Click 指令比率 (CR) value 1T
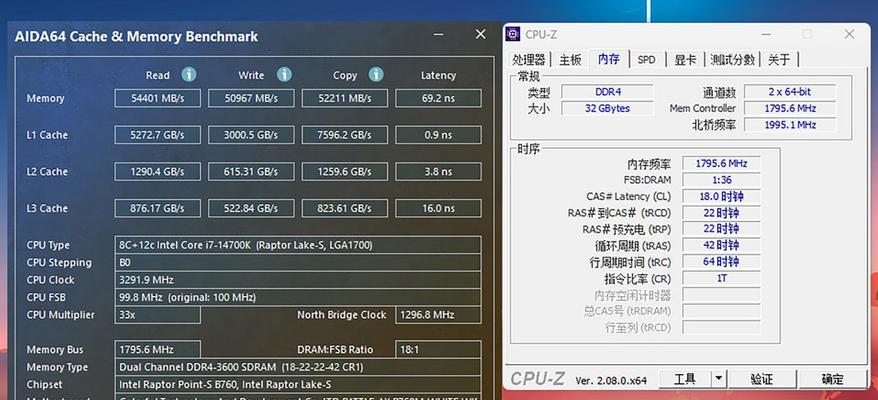The image size is (878, 400). (721, 278)
